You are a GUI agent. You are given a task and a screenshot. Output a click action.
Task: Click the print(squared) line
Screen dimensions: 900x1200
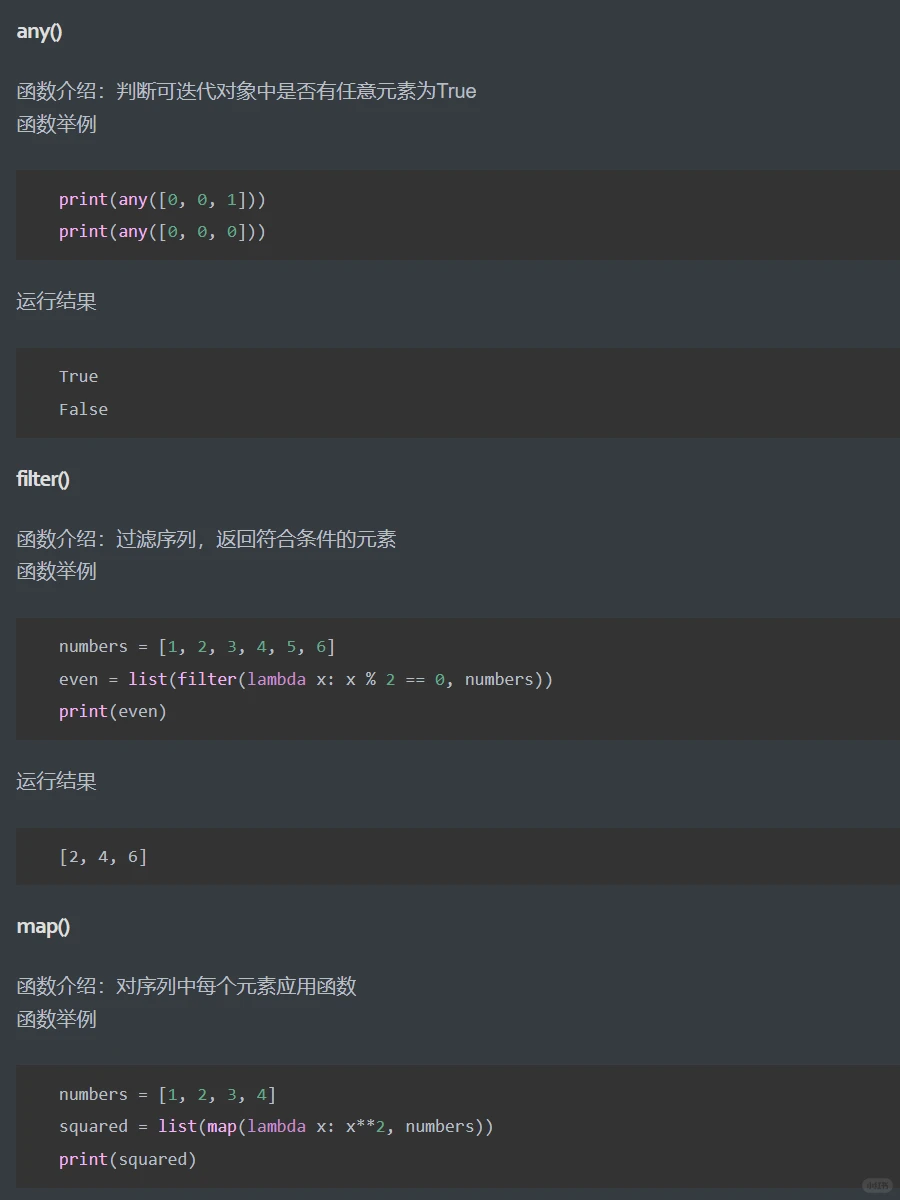click(x=127, y=1159)
